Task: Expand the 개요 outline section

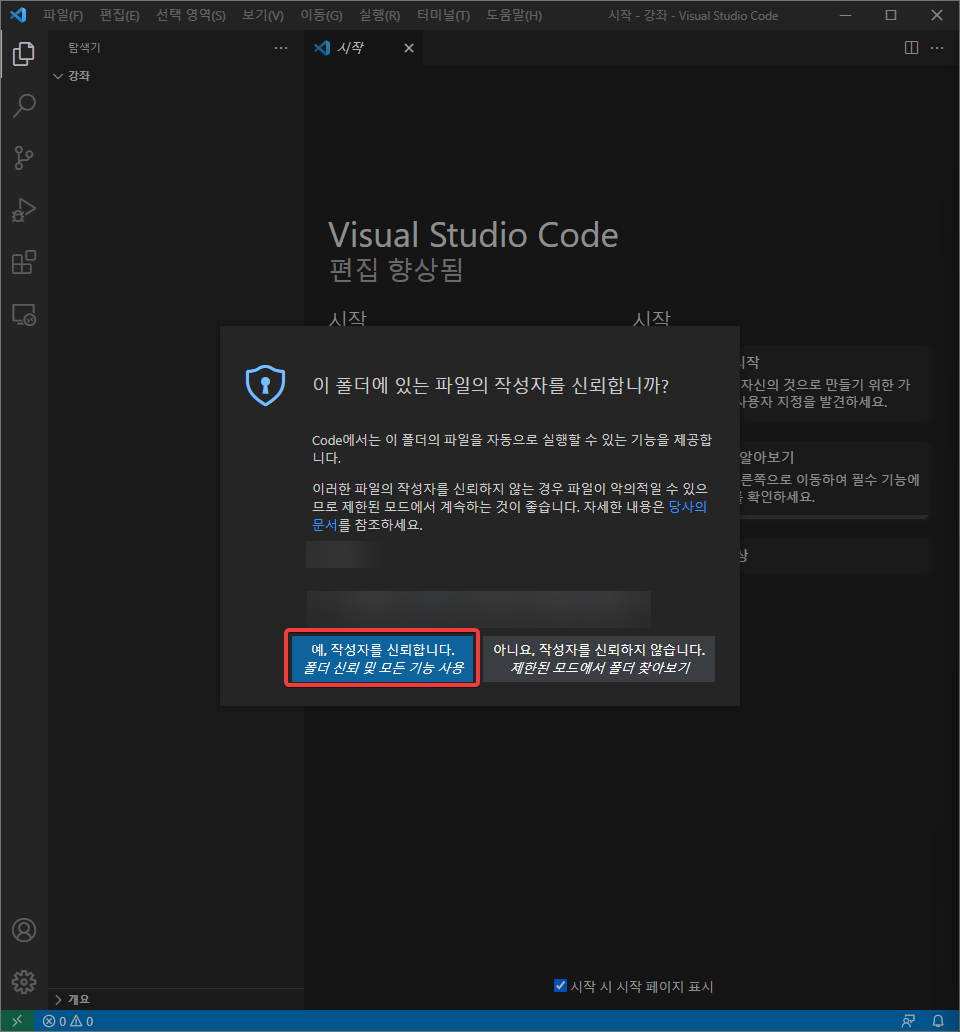Action: [x=176, y=999]
